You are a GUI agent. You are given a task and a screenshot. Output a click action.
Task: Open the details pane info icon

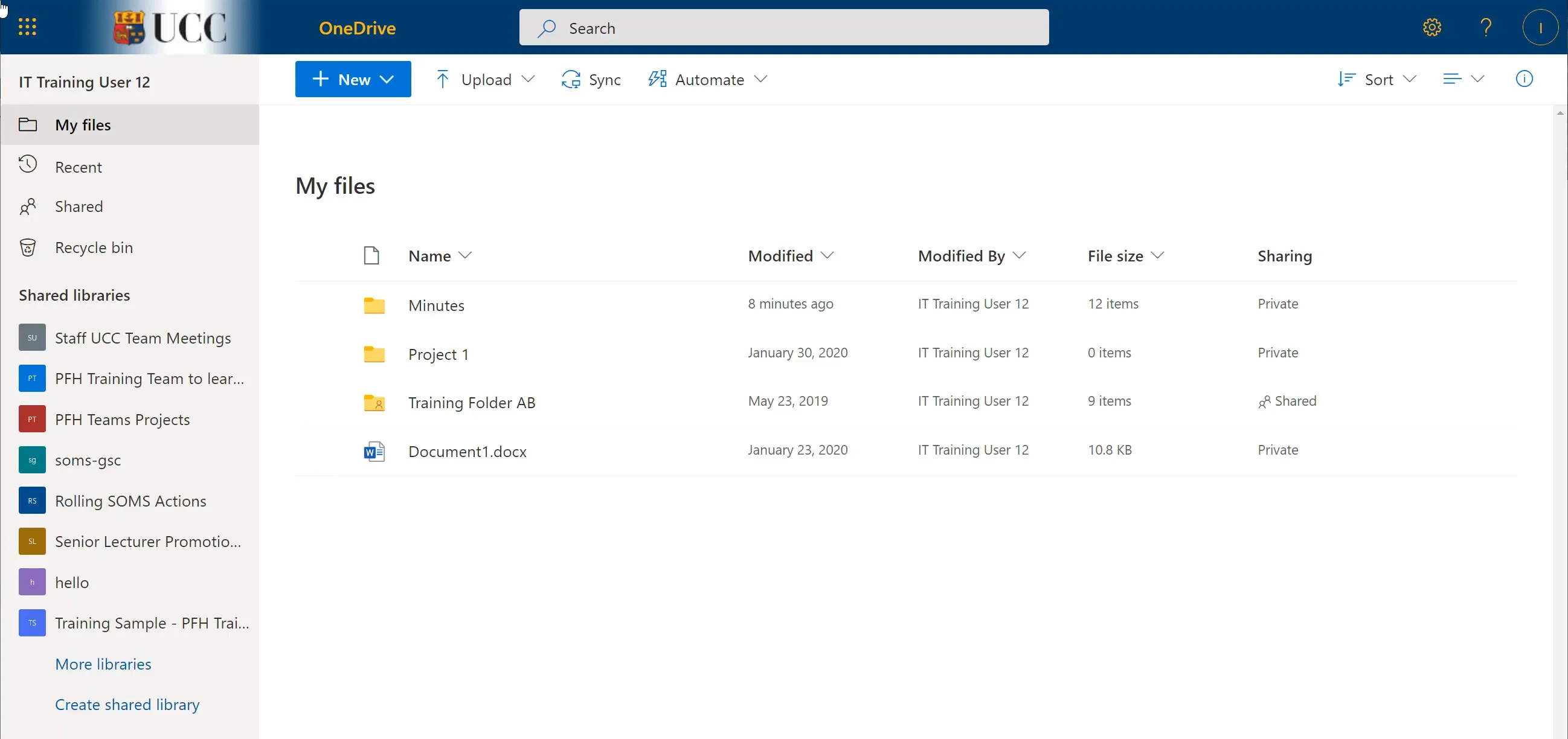[1523, 79]
